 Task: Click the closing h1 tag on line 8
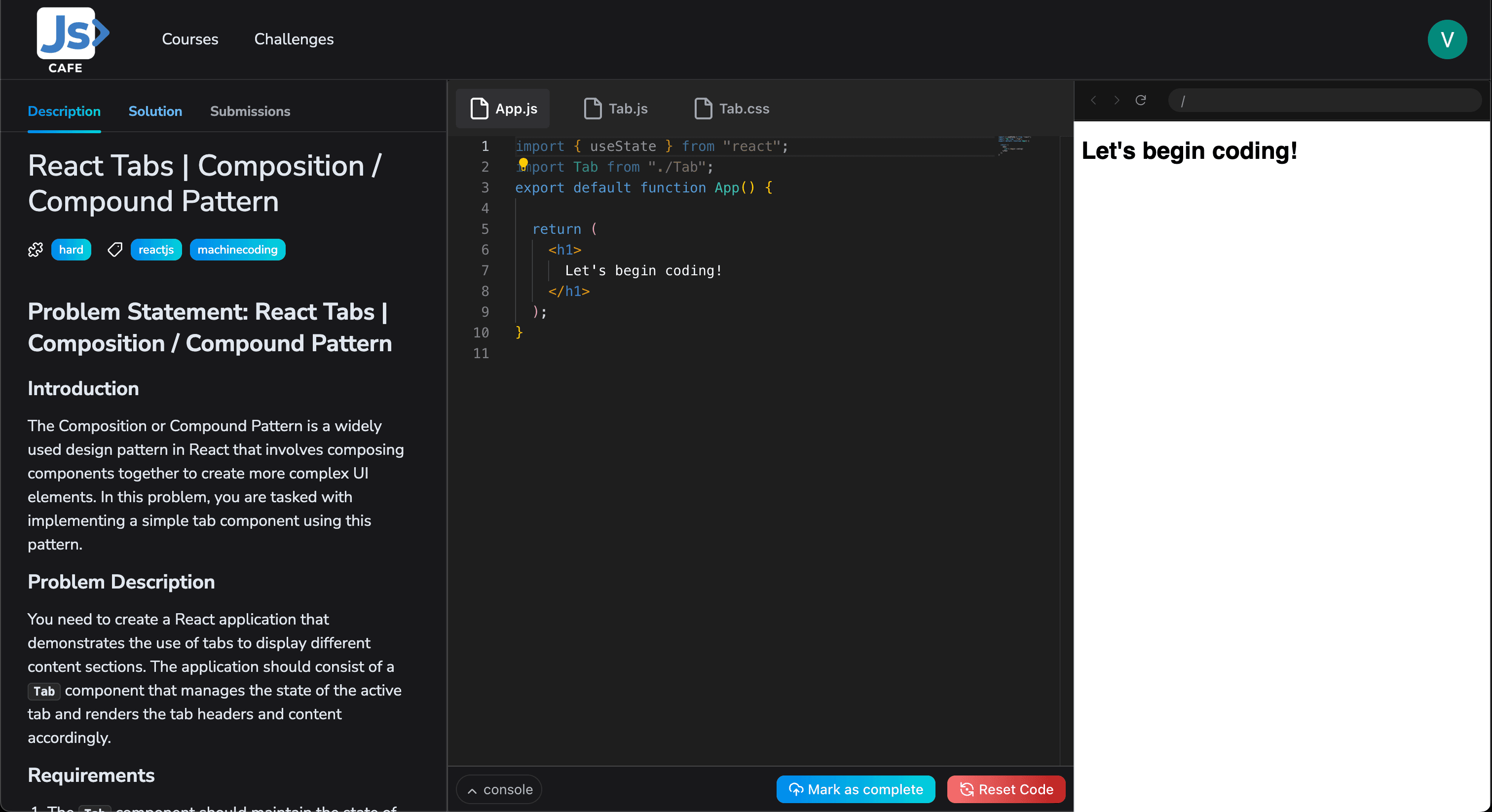[569, 292]
